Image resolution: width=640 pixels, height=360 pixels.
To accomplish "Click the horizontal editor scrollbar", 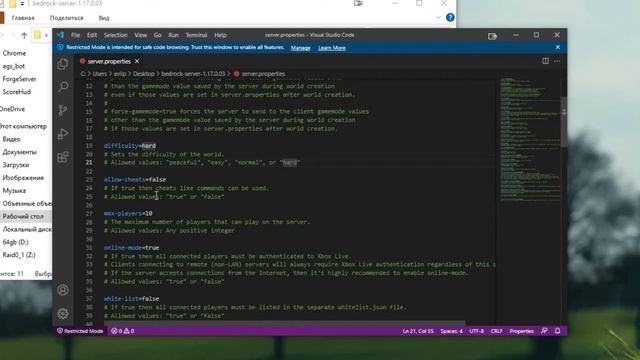I will click(x=284, y=323).
